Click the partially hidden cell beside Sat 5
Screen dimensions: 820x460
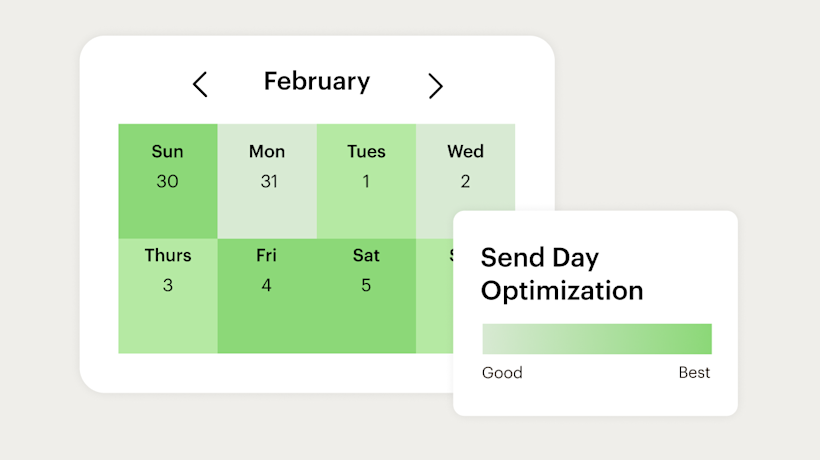pyautogui.click(x=434, y=300)
